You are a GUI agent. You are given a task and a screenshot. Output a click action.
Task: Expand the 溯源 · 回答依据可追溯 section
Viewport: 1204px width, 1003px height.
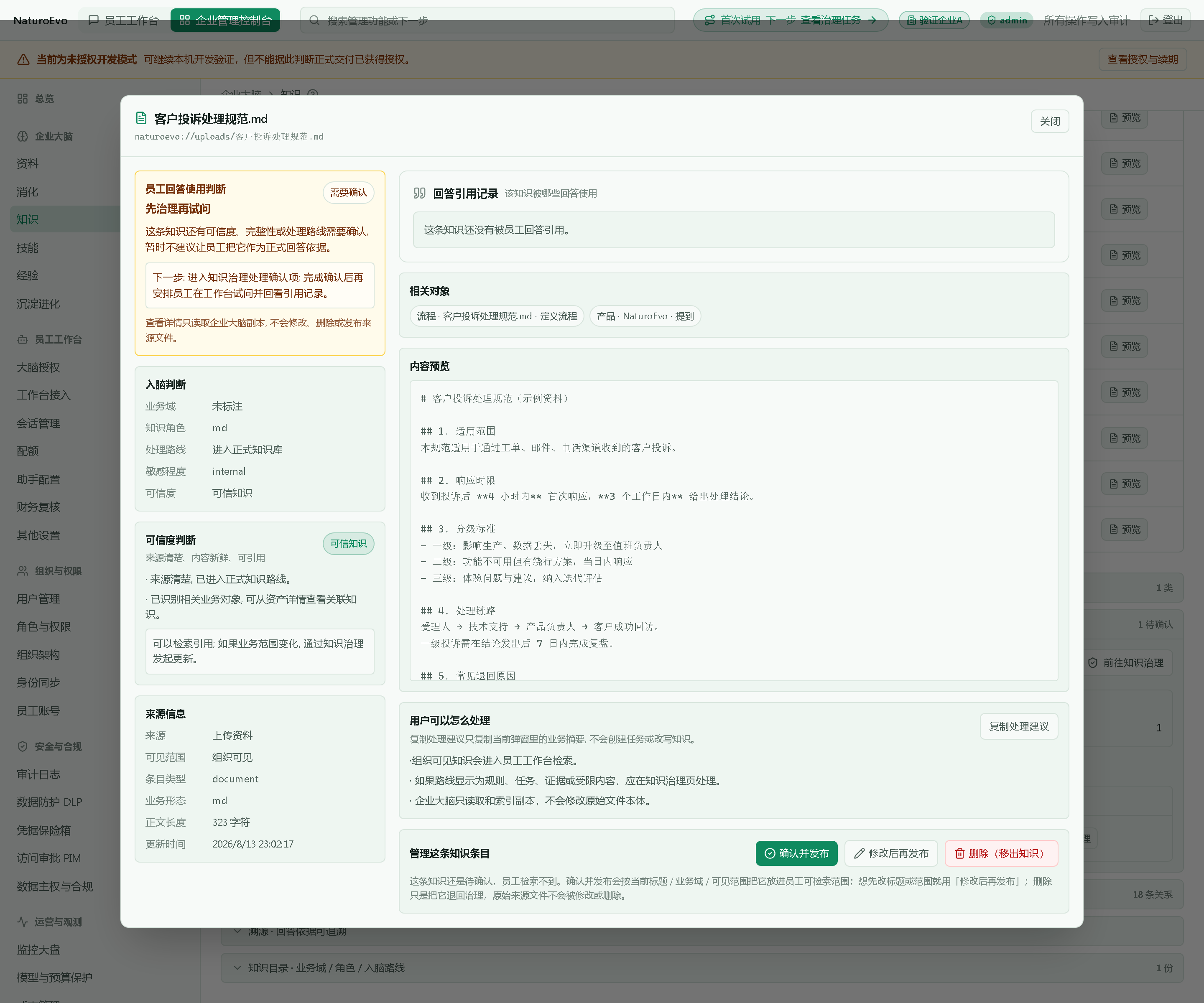(702, 932)
